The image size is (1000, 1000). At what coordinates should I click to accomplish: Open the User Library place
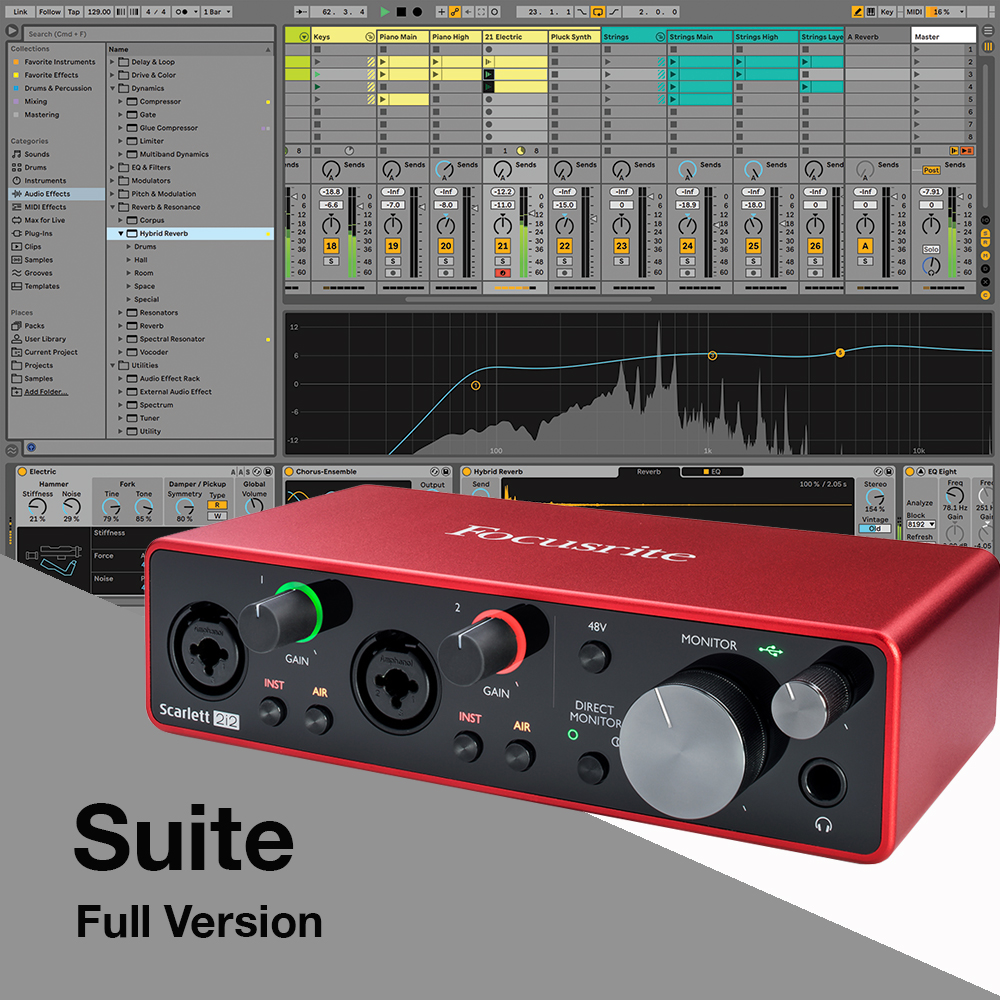[x=45, y=339]
